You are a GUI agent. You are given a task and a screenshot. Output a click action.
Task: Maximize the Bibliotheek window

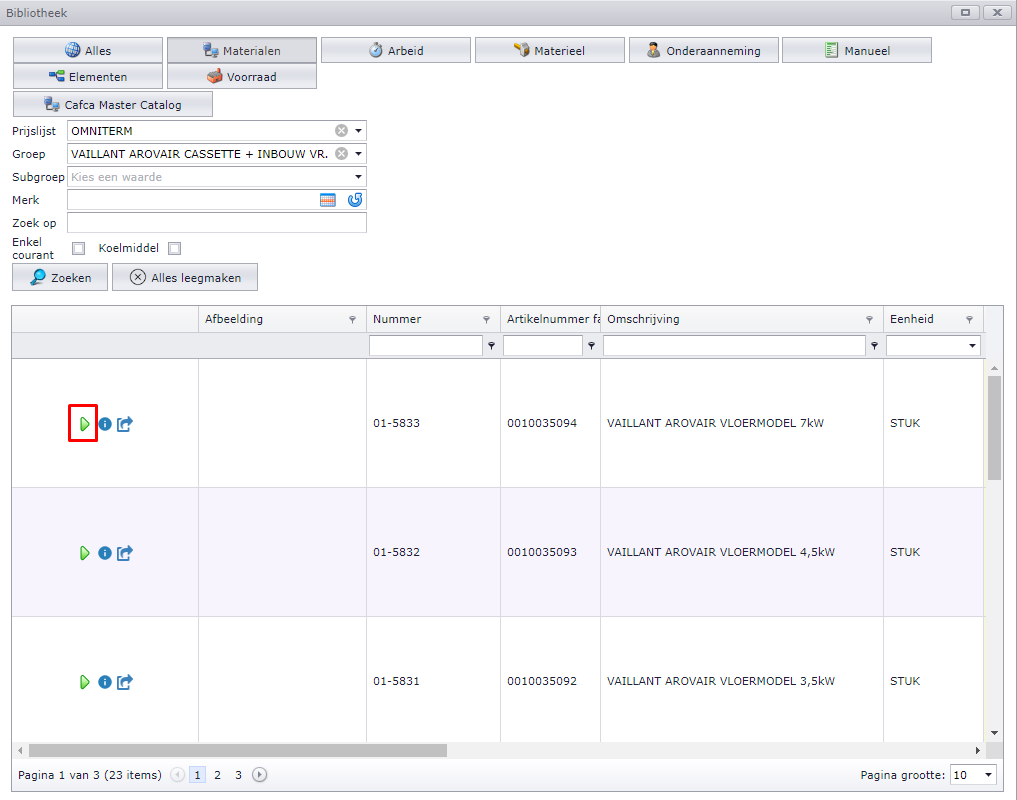coord(965,12)
